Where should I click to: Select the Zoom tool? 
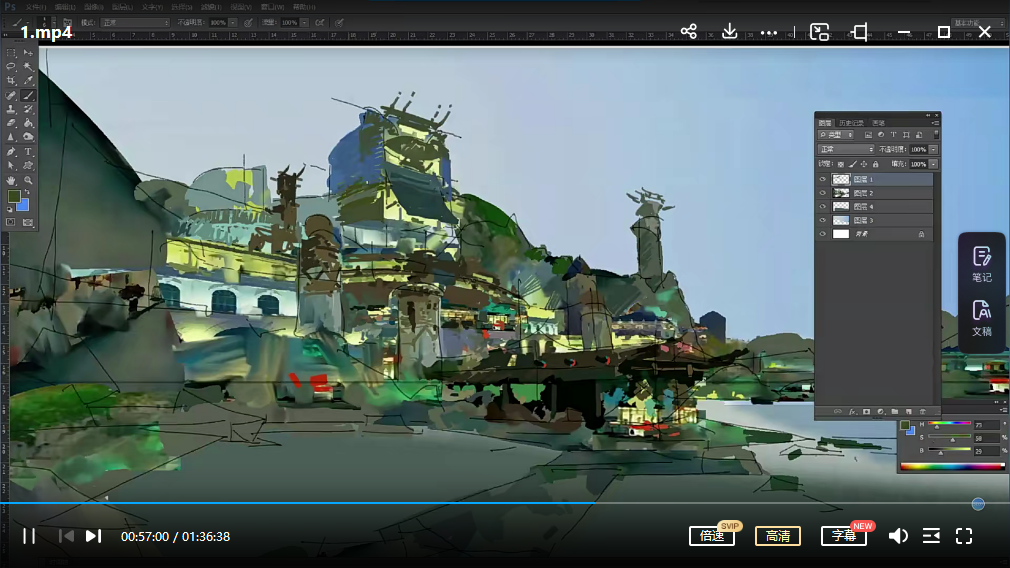28,180
